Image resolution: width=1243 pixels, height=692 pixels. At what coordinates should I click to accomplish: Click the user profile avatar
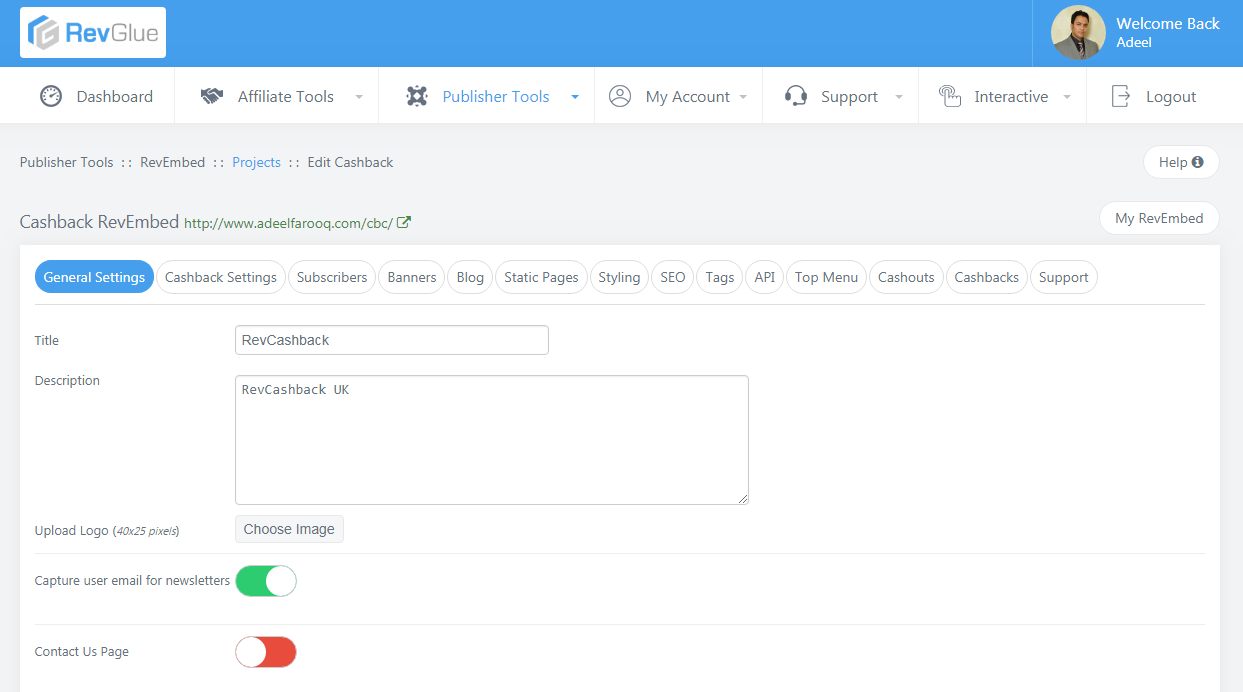point(1078,33)
